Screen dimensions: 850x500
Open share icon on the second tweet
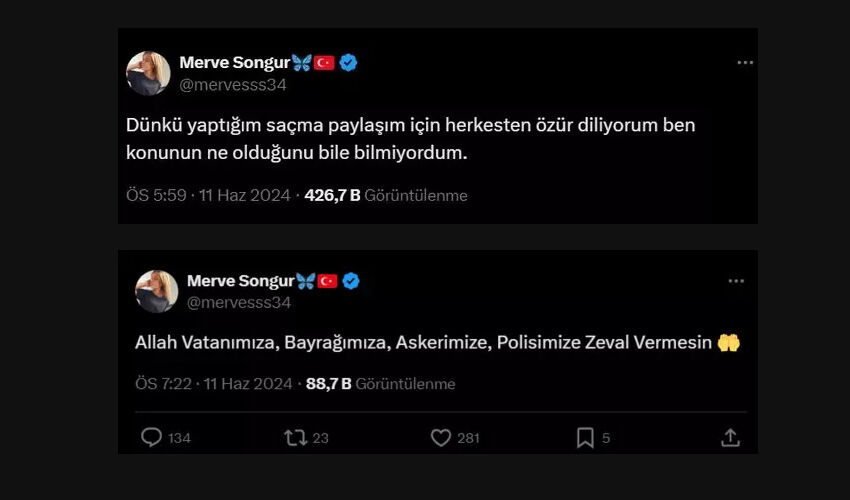point(730,437)
